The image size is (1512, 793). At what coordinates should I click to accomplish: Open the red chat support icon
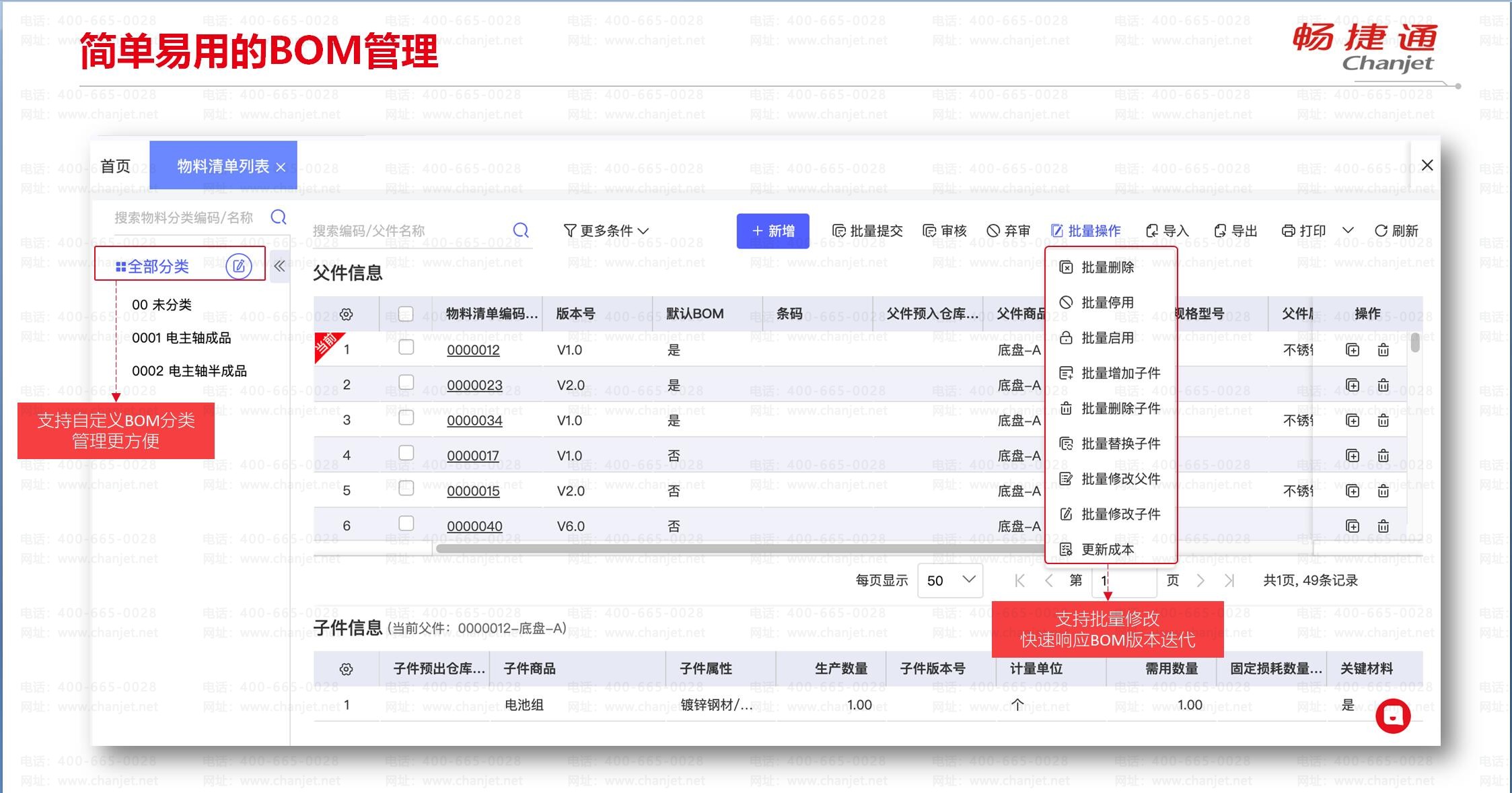pos(1393,716)
